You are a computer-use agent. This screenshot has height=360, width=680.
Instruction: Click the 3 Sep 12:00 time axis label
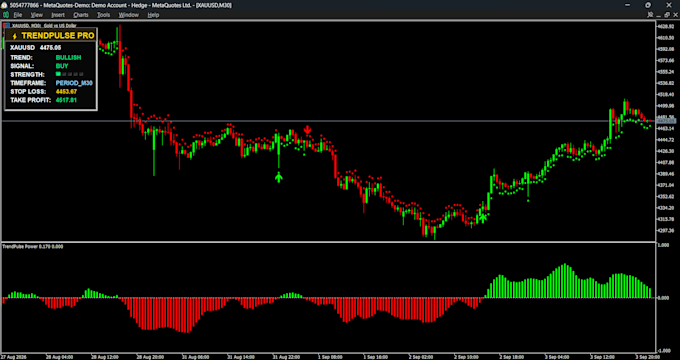(603, 357)
